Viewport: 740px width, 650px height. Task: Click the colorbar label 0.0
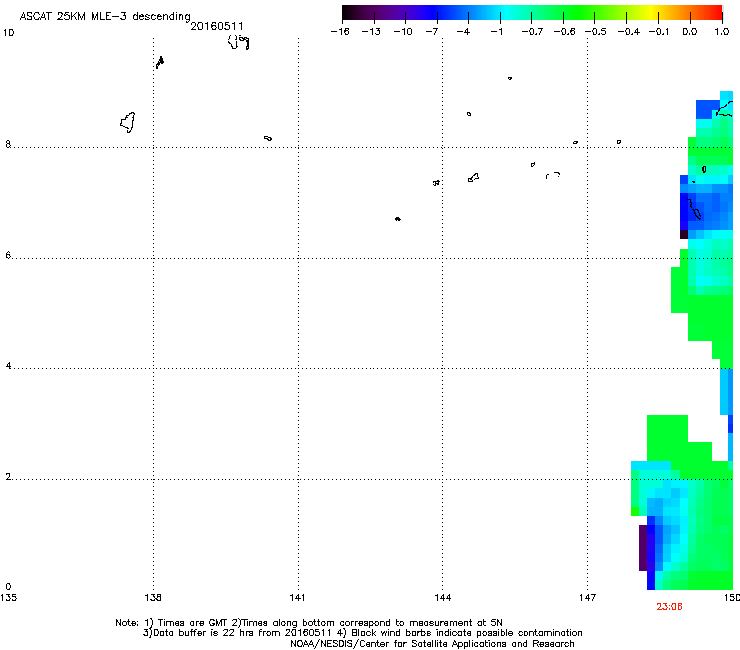click(690, 32)
